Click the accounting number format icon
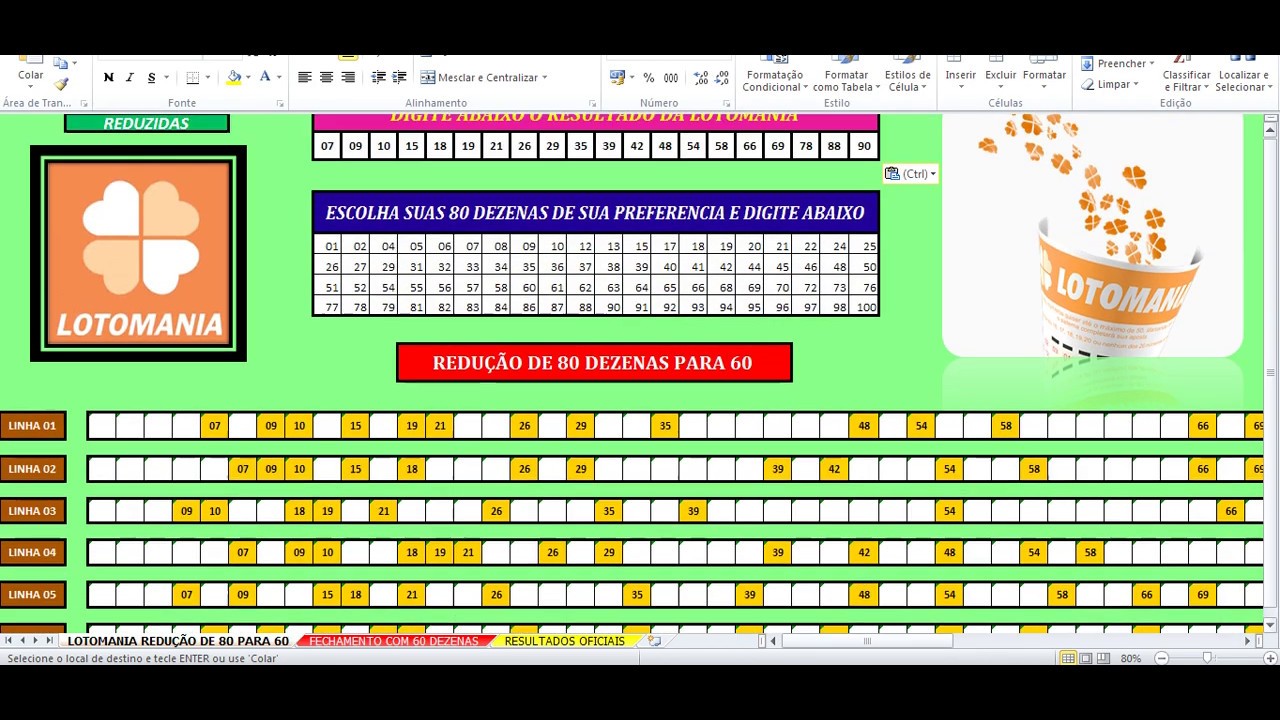Viewport: 1280px width, 720px height. pyautogui.click(x=617, y=77)
